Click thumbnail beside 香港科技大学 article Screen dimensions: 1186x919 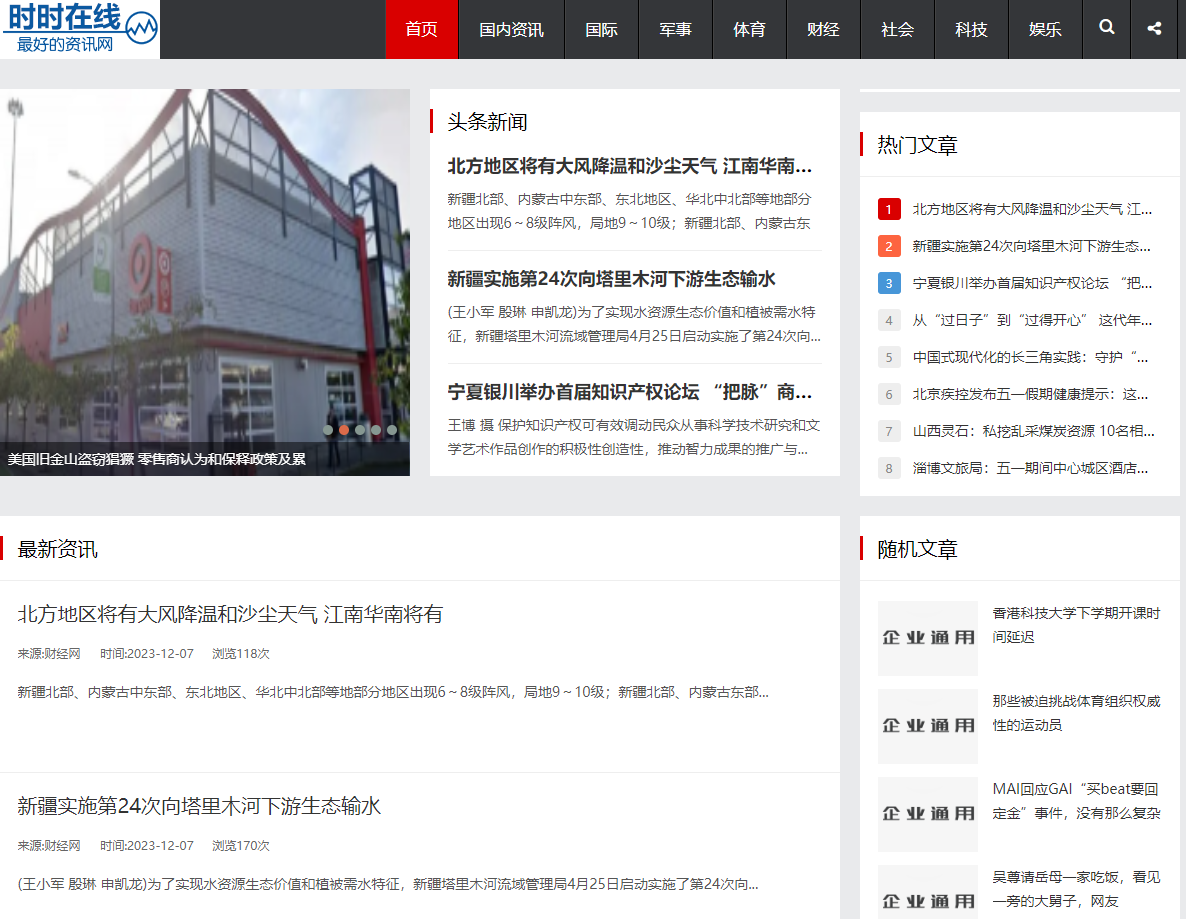tap(927, 638)
